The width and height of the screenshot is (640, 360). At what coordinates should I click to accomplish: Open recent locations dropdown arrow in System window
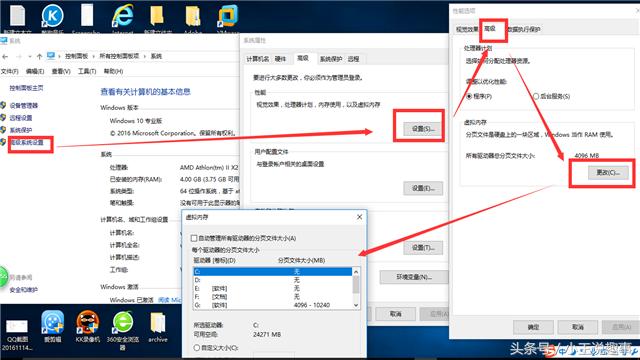pyautogui.click(x=30, y=56)
